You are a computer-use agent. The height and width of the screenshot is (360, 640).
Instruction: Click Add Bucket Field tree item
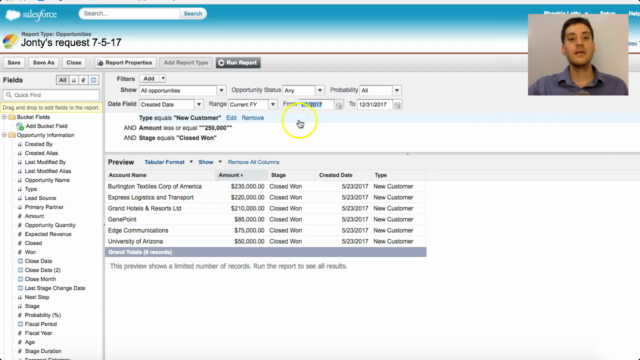pyautogui.click(x=46, y=126)
